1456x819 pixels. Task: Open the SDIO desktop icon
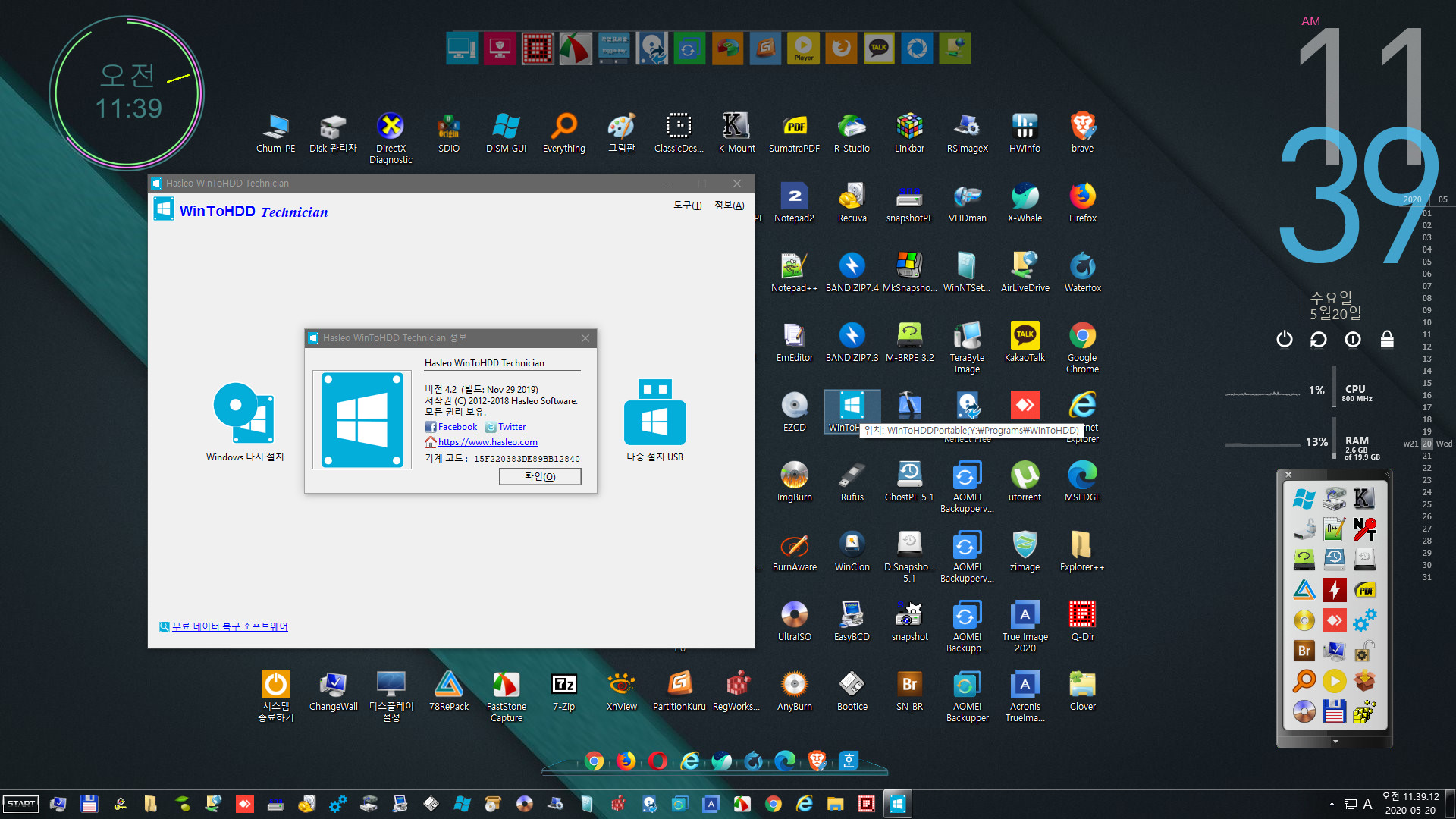pos(449,133)
